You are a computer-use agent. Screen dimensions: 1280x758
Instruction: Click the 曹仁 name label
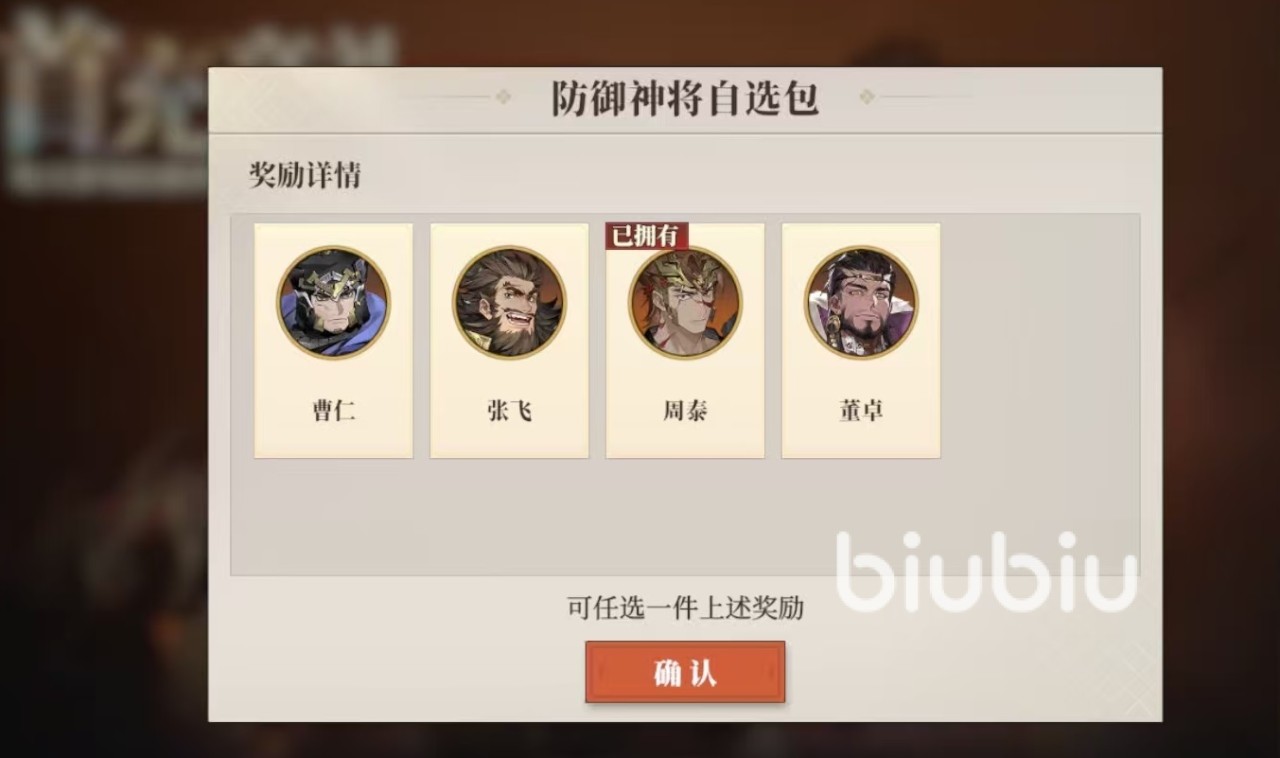pyautogui.click(x=333, y=411)
